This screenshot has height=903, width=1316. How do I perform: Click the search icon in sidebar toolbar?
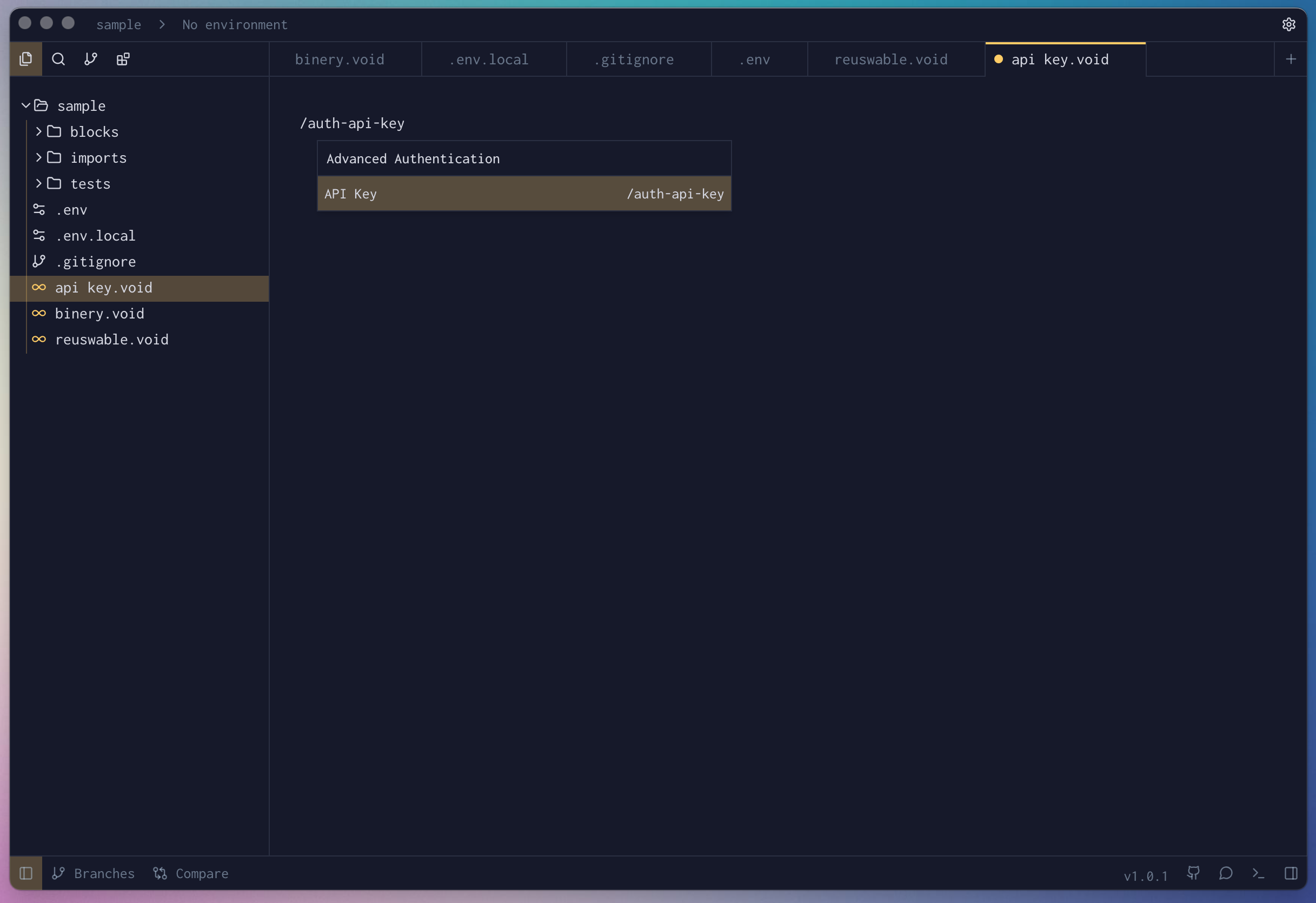click(58, 59)
